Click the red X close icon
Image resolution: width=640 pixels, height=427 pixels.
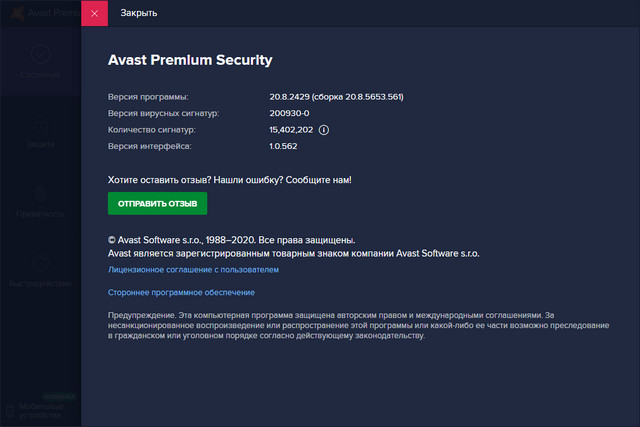click(x=94, y=14)
